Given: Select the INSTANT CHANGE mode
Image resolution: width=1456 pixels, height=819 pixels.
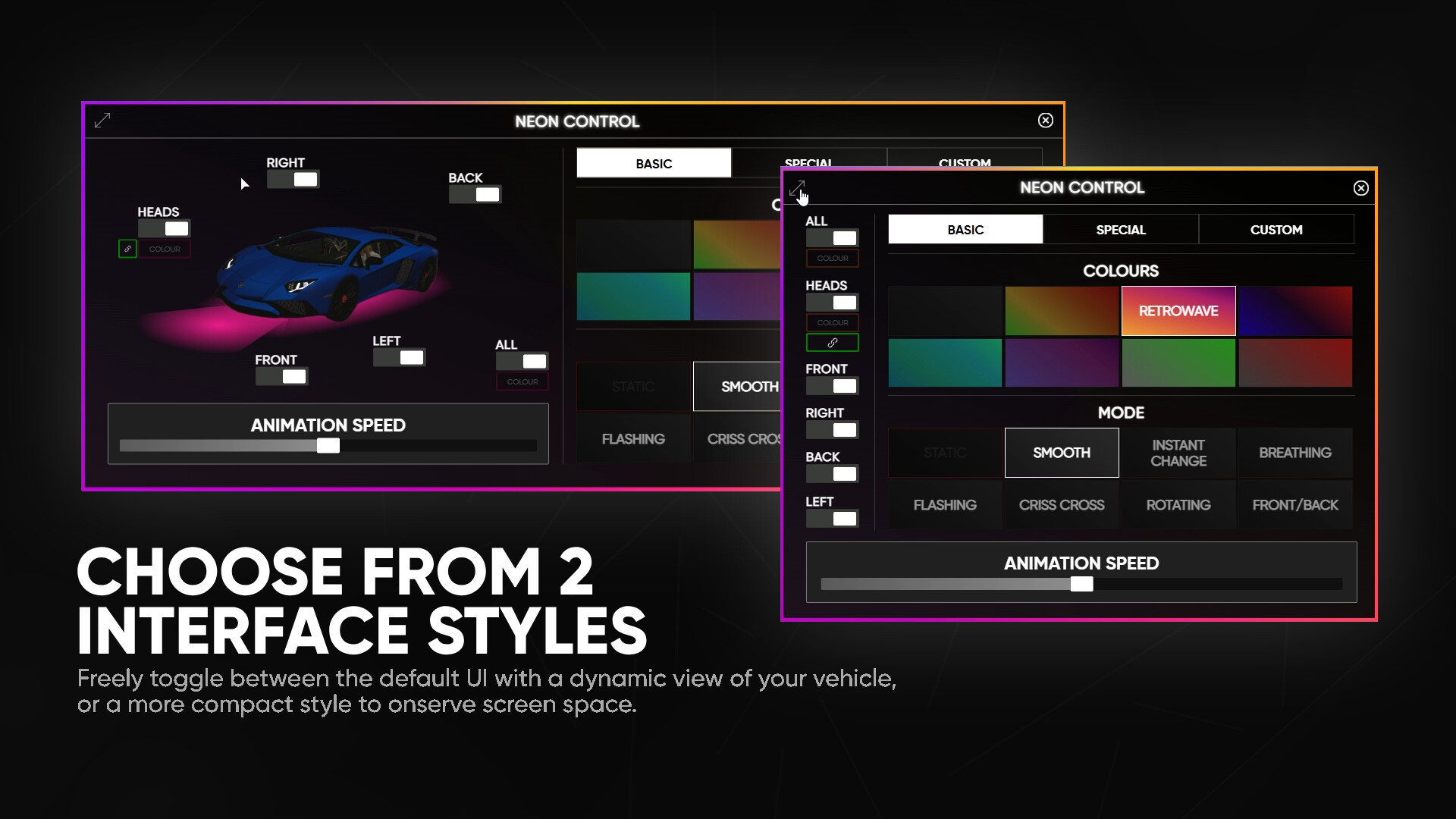Looking at the screenshot, I should click(1178, 453).
